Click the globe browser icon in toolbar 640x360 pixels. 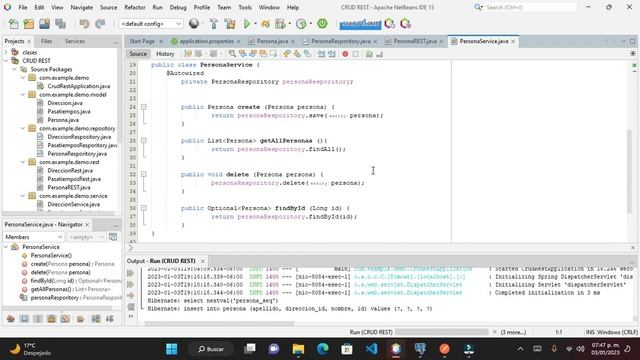coord(194,24)
